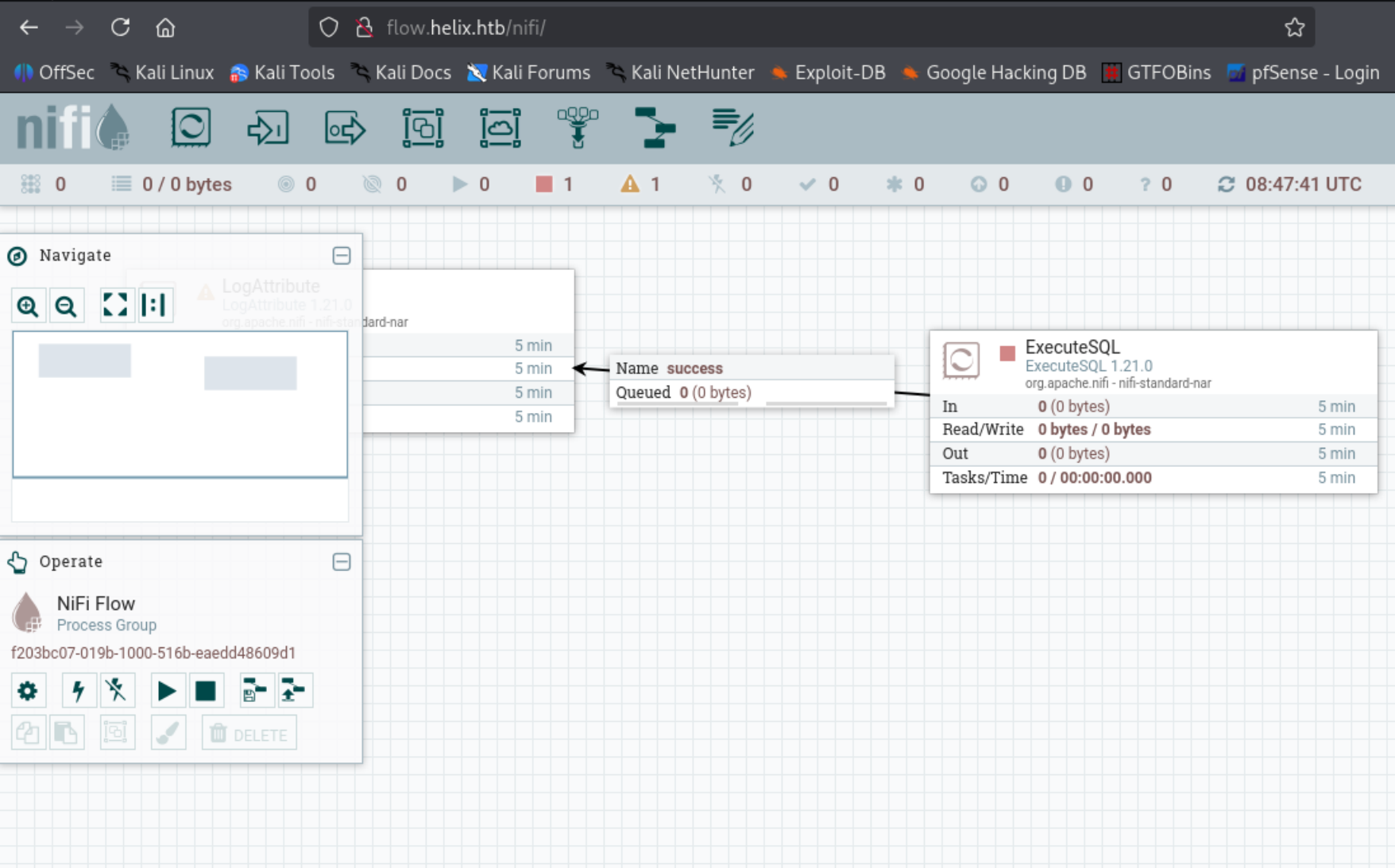Zoom in using Navigate panel magnifier plus
This screenshot has height=868, width=1395.
(28, 306)
